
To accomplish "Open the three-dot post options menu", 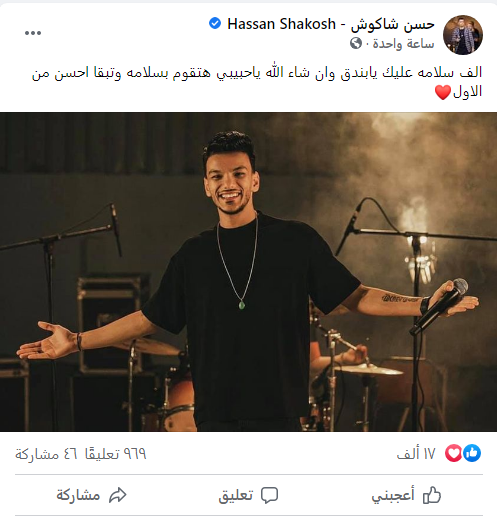I will coord(33,33).
